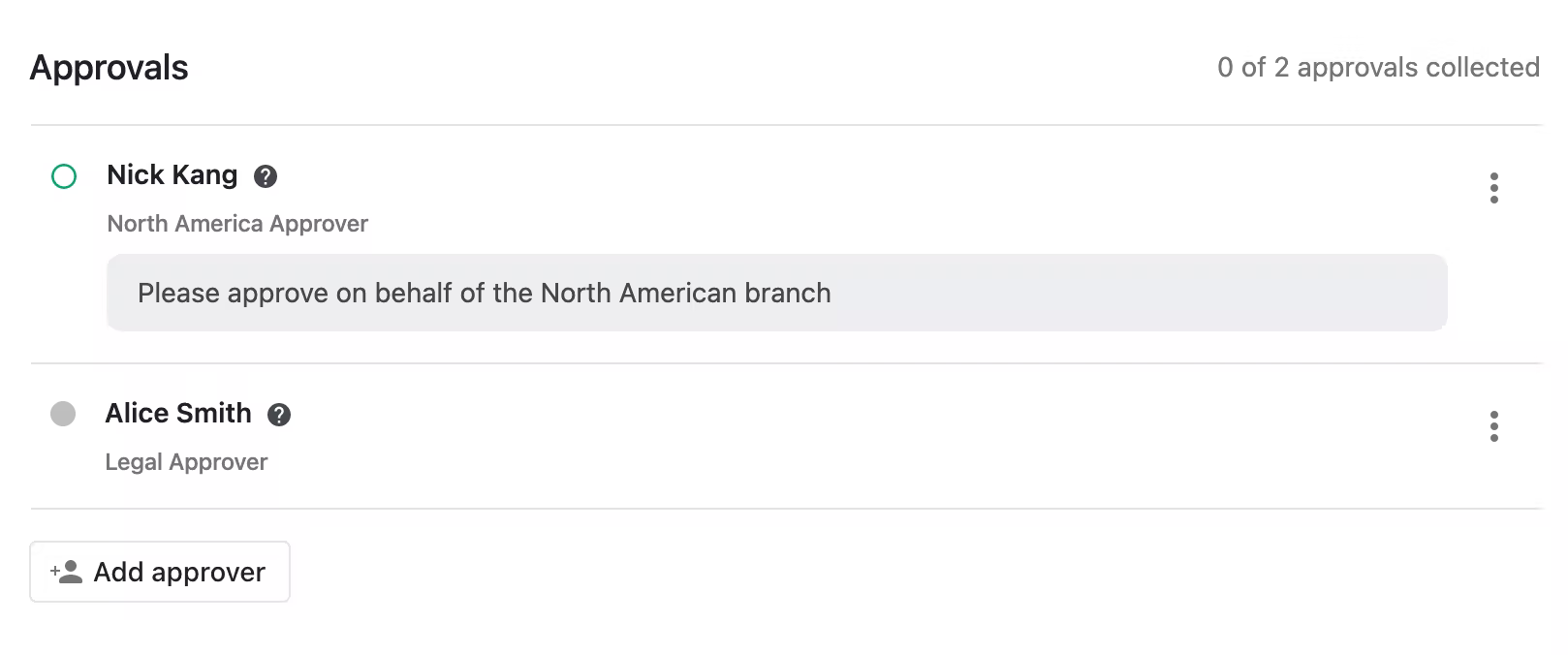Screen dimensions: 1568x655
Task: Open the three-dot menu for Nick Kang
Action: [x=1493, y=188]
